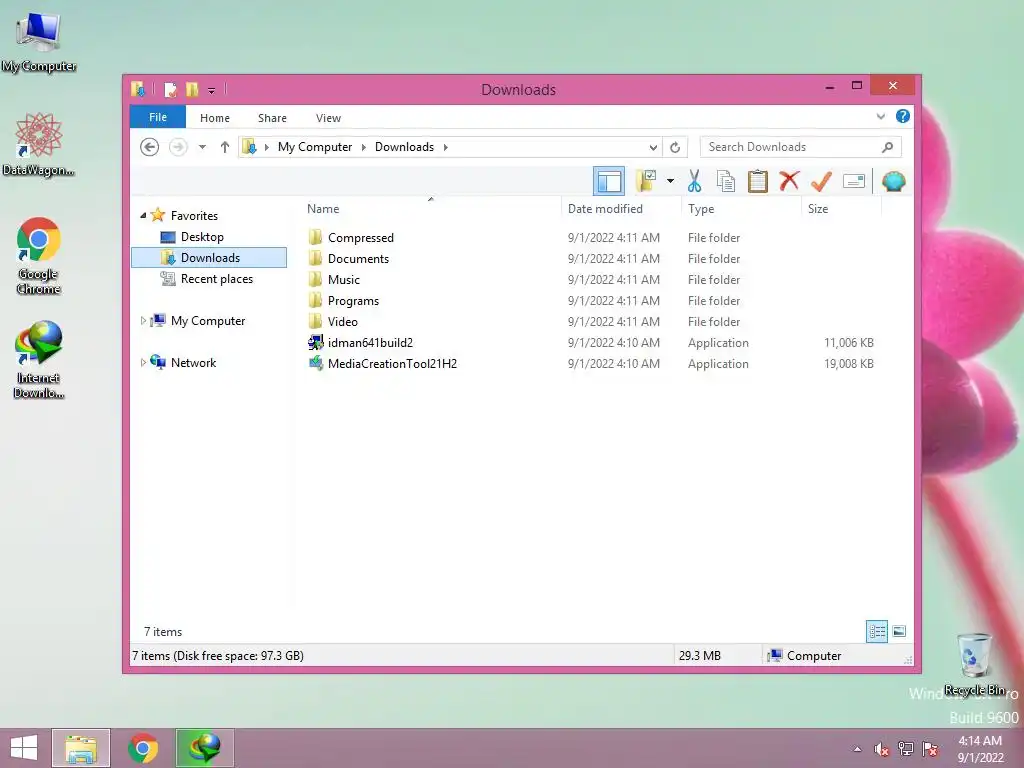Expand the Network tree node
1024x768 pixels.
(143, 362)
